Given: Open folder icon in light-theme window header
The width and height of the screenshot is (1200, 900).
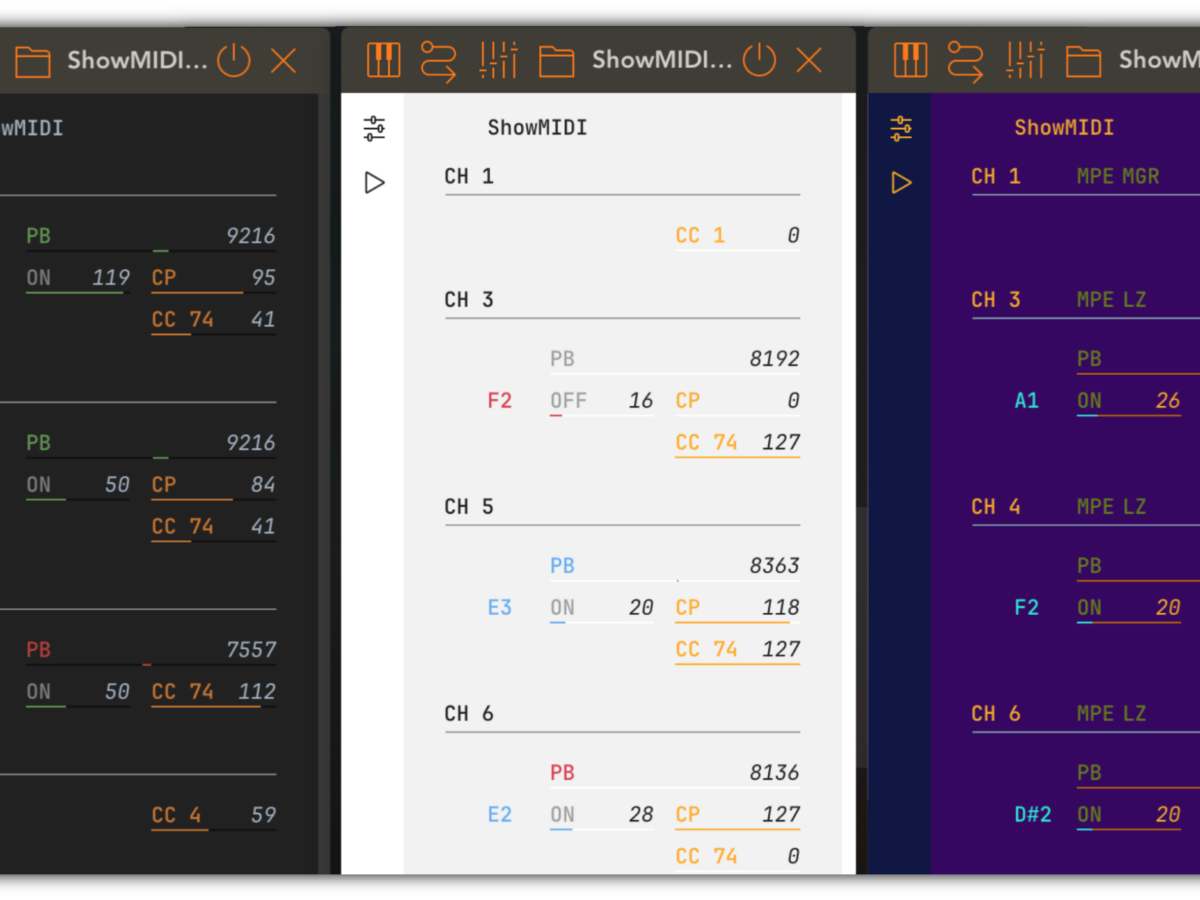Looking at the screenshot, I should tap(557, 62).
